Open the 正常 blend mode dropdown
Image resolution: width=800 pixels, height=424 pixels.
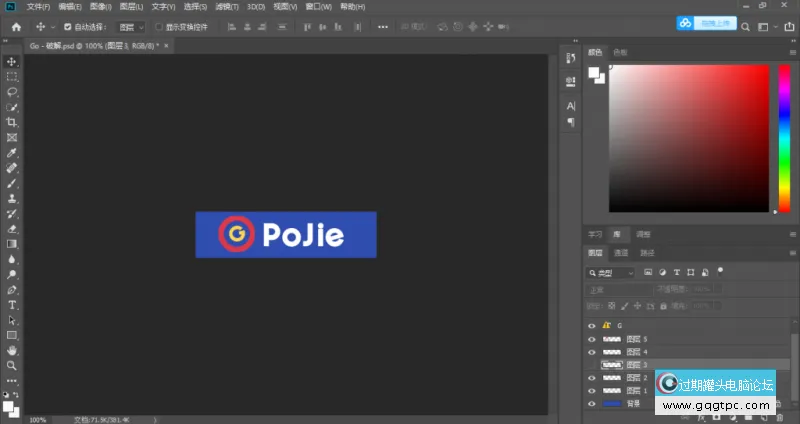619,290
